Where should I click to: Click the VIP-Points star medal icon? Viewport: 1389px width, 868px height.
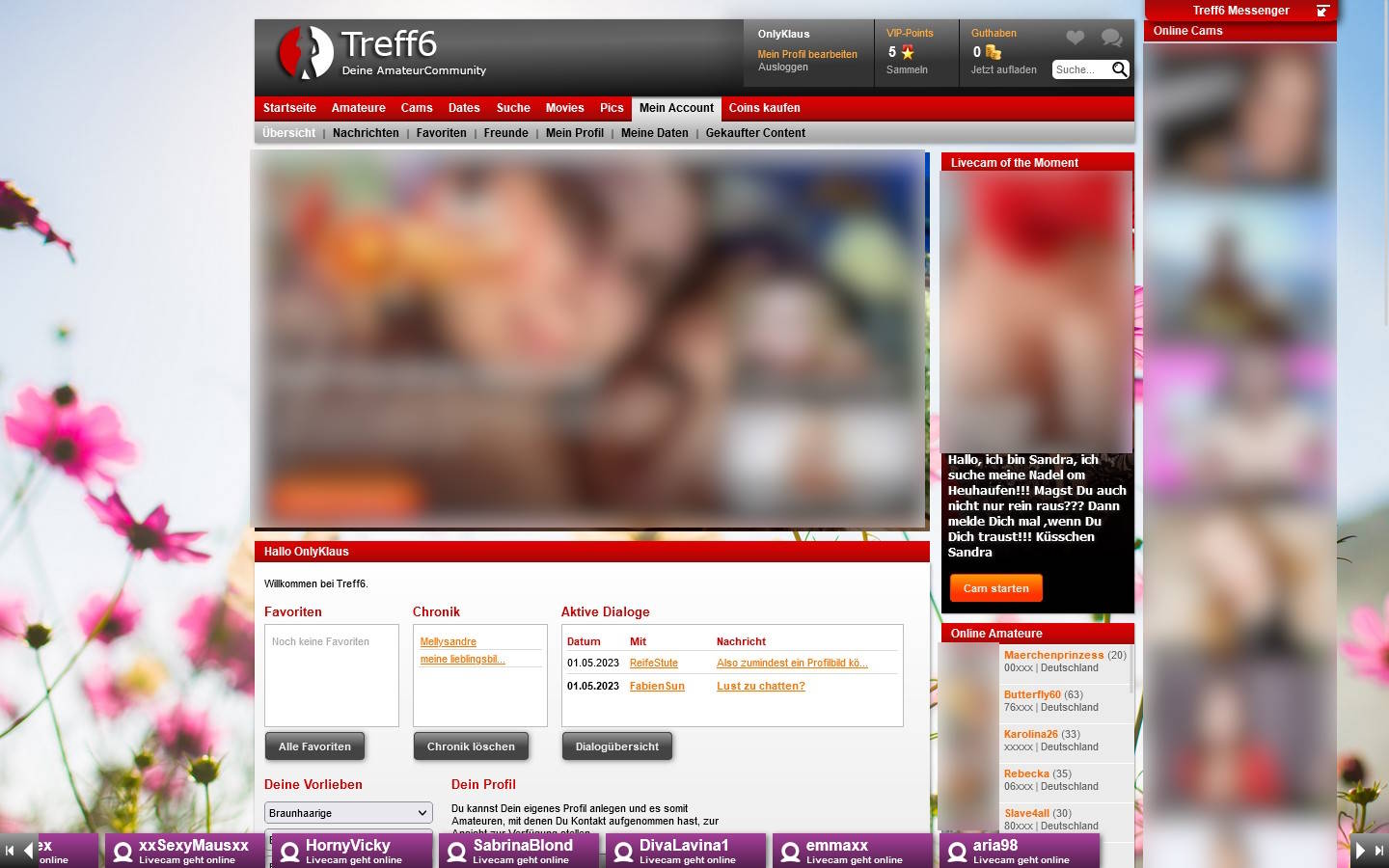tap(908, 52)
